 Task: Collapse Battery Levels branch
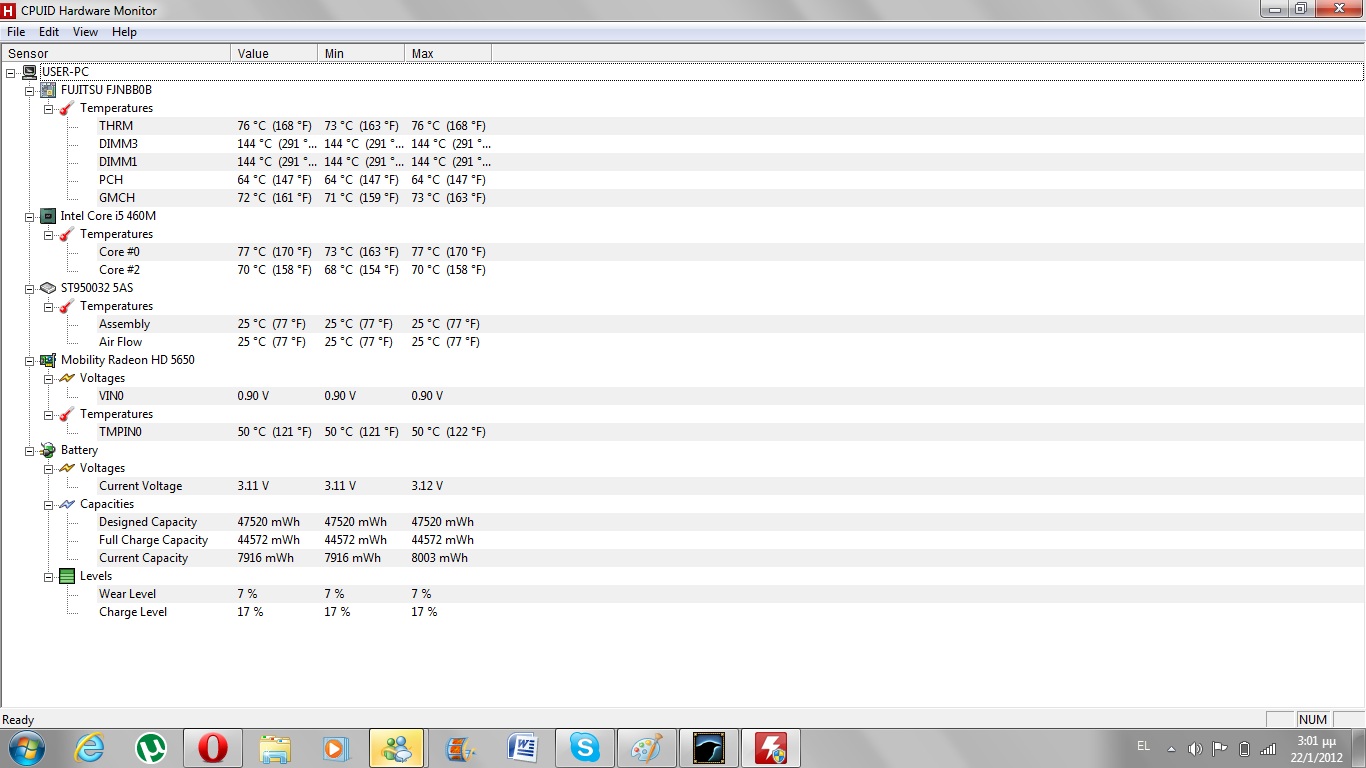point(48,576)
